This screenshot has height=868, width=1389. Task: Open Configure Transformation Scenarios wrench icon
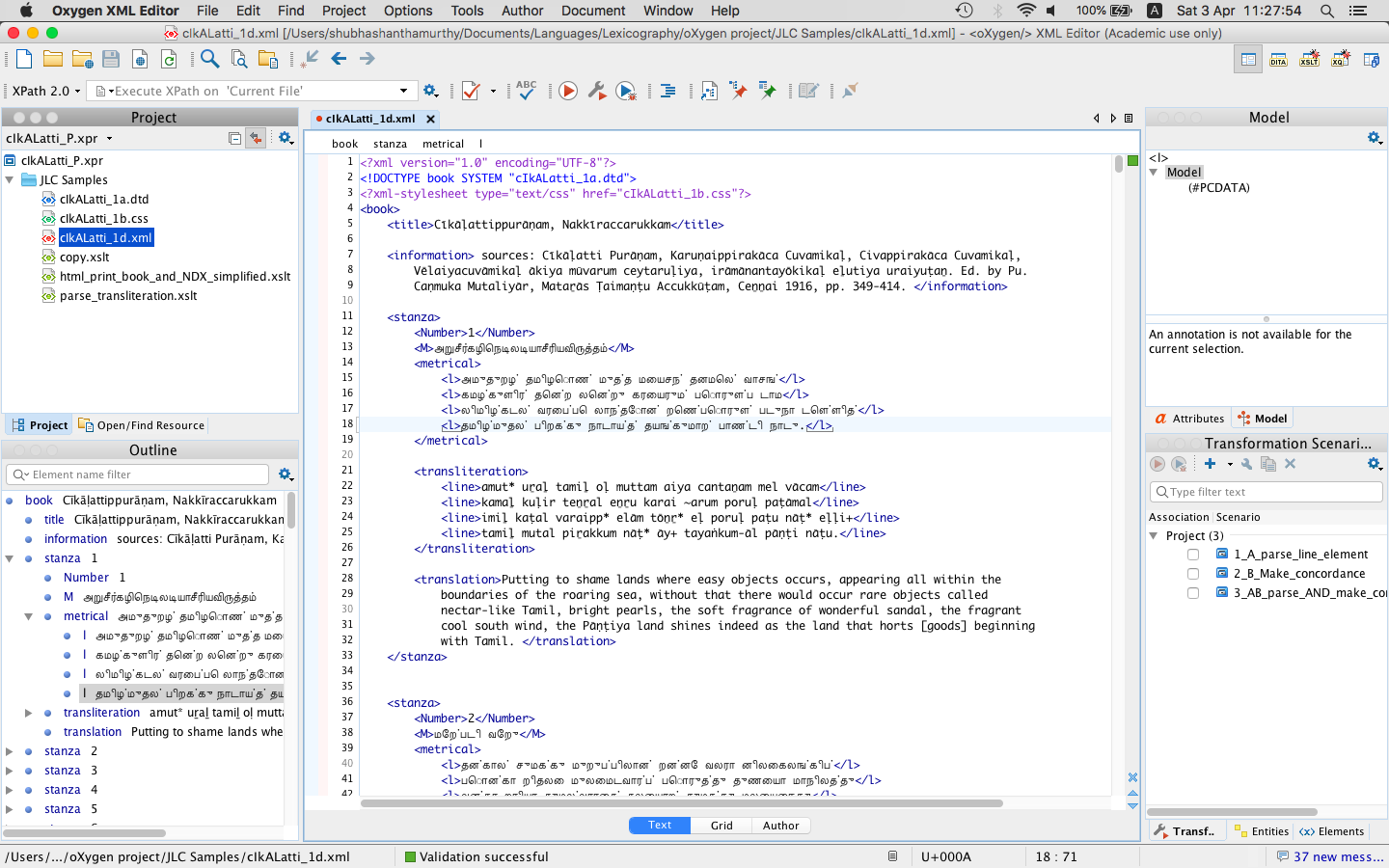pos(597,91)
